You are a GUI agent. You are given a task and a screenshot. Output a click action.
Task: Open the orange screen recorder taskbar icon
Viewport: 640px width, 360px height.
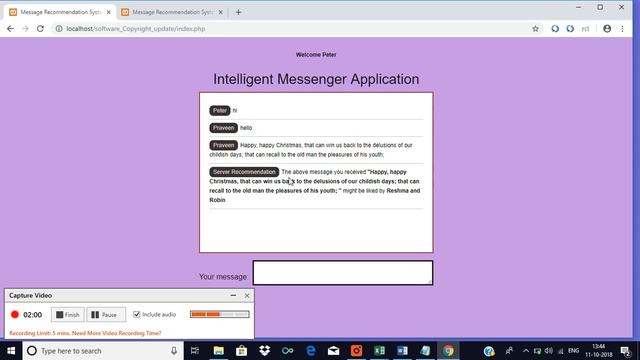pos(356,351)
